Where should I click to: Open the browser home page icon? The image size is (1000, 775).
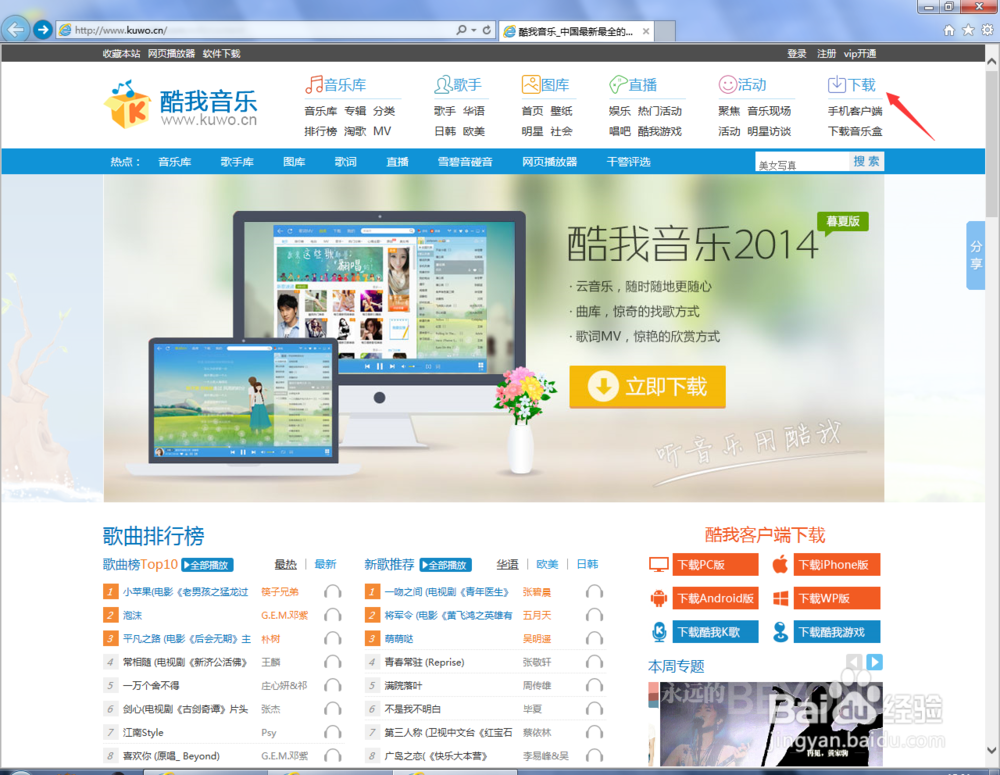pyautogui.click(x=949, y=30)
